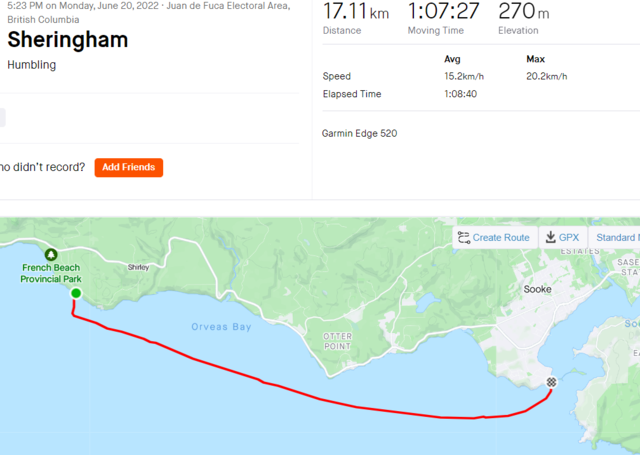Screen dimensions: 640x455
Task: Click the 17.11 km distance stat
Action: (x=355, y=12)
